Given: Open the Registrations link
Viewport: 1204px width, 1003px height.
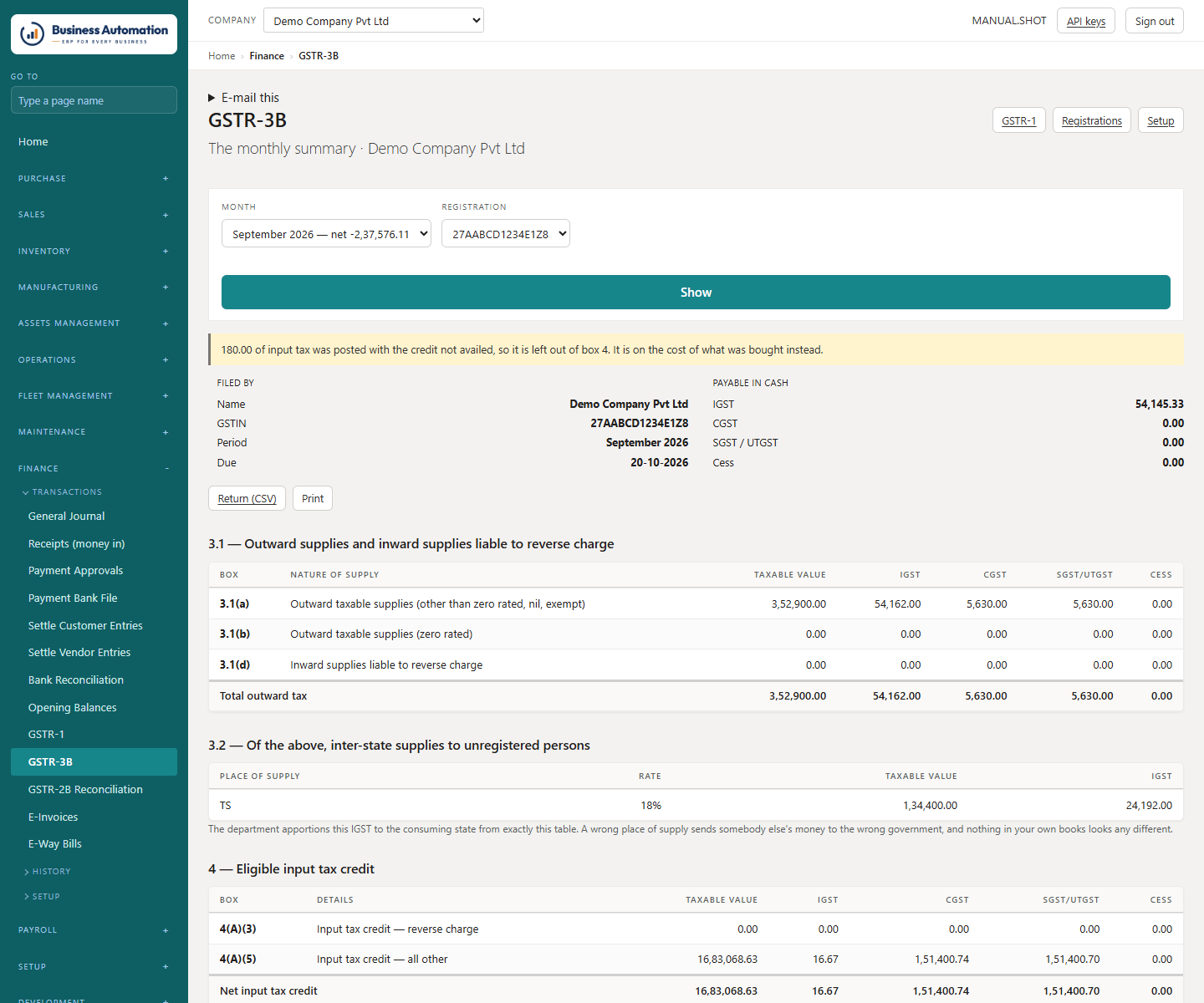Looking at the screenshot, I should point(1092,120).
